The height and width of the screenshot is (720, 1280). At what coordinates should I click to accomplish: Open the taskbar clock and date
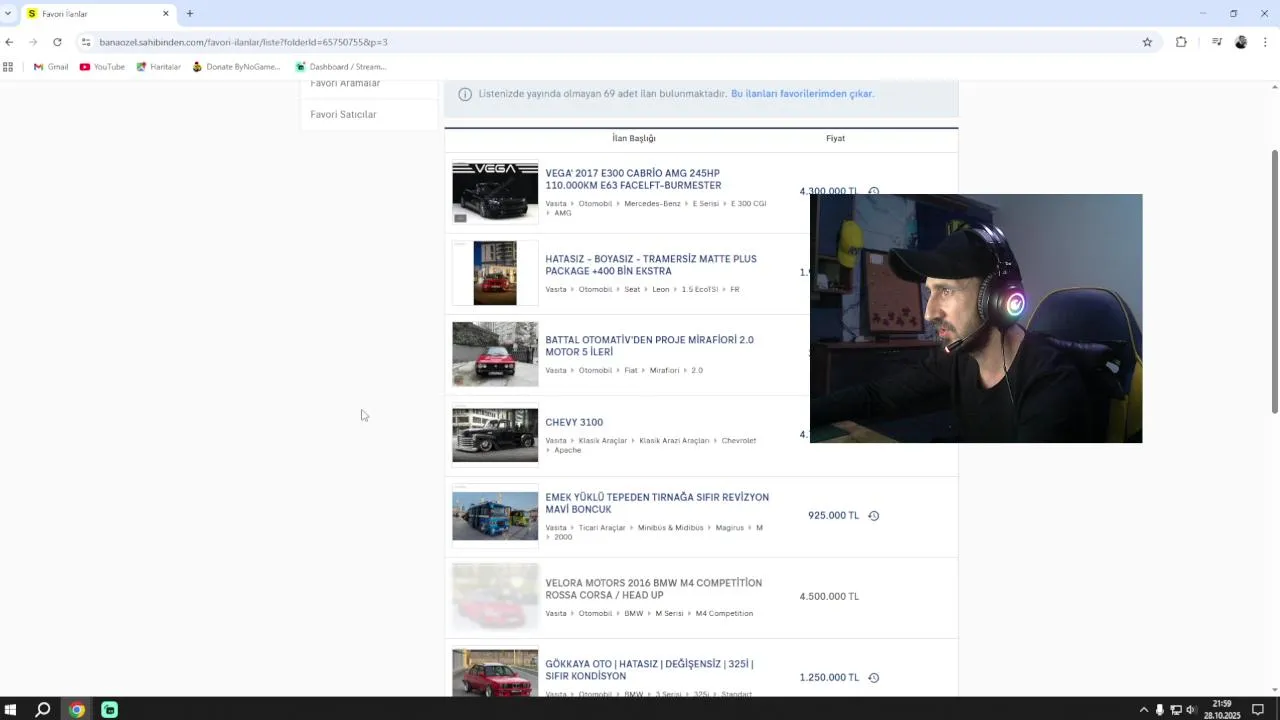(x=1221, y=710)
